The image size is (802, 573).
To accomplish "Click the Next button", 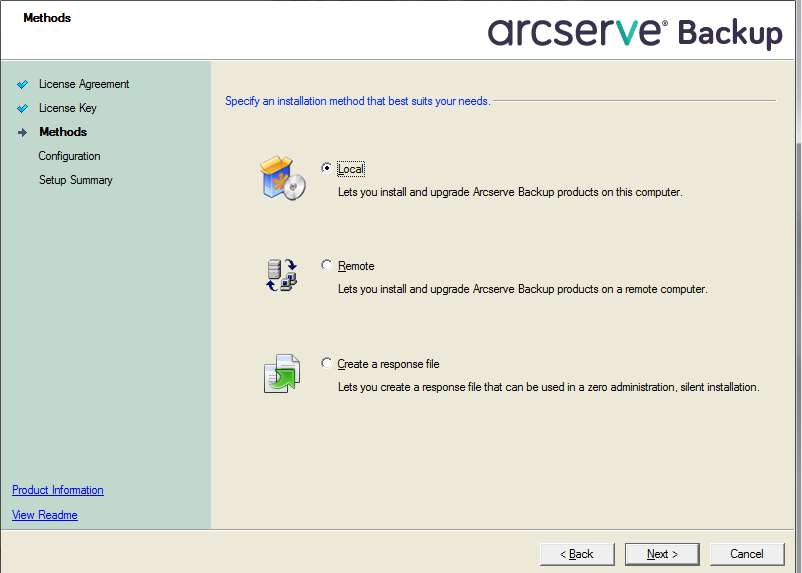I will click(662, 554).
